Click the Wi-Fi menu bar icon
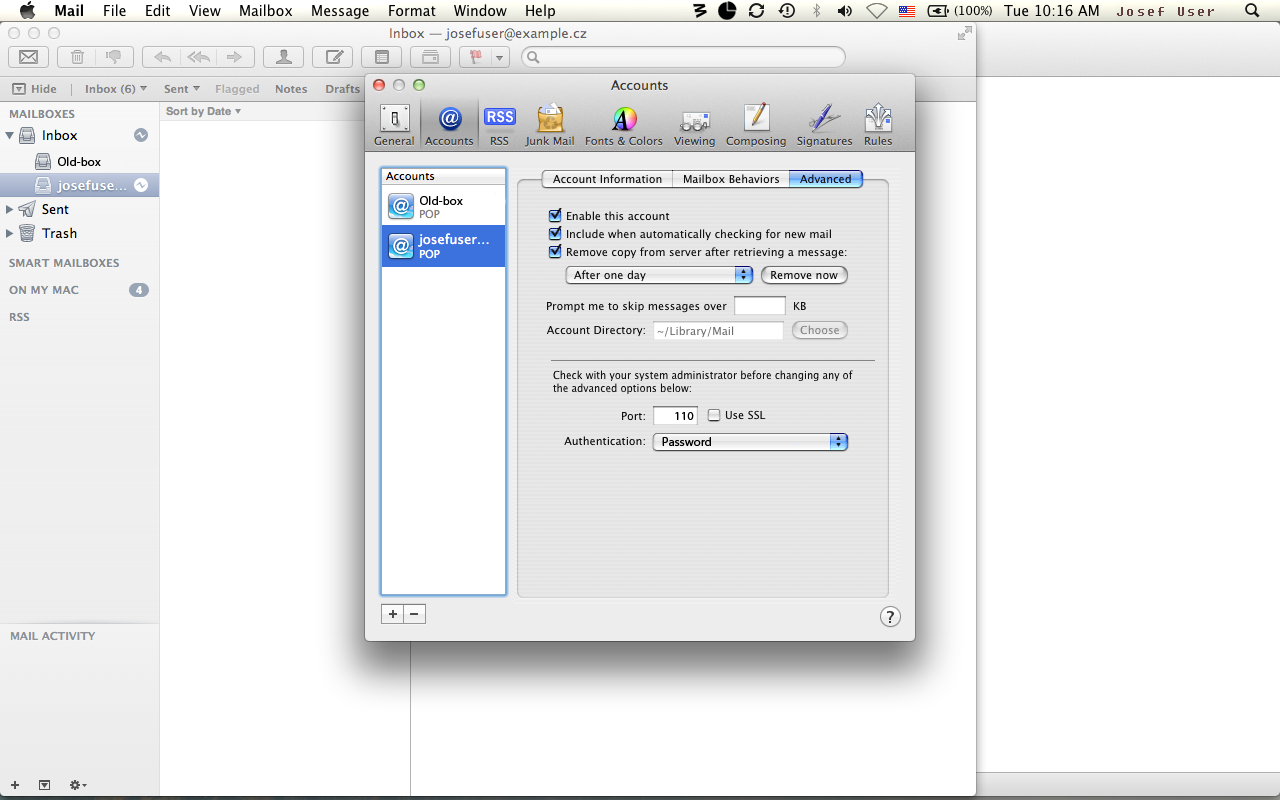The image size is (1280, 800). pos(877,11)
